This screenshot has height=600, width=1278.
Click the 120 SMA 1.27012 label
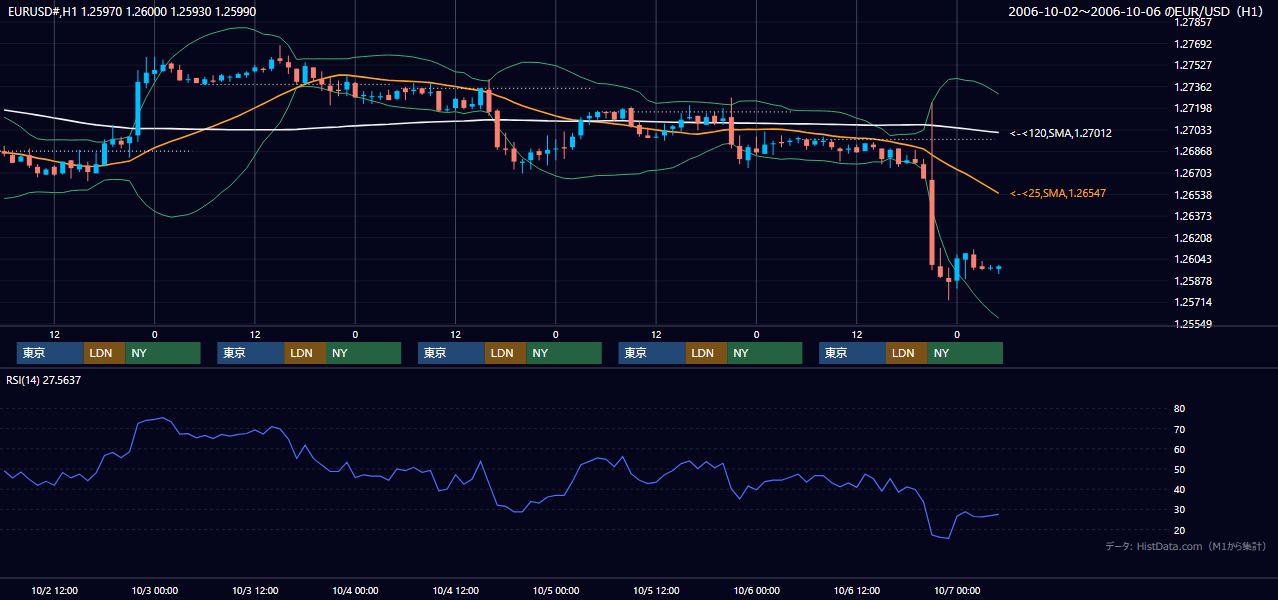tap(1060, 133)
